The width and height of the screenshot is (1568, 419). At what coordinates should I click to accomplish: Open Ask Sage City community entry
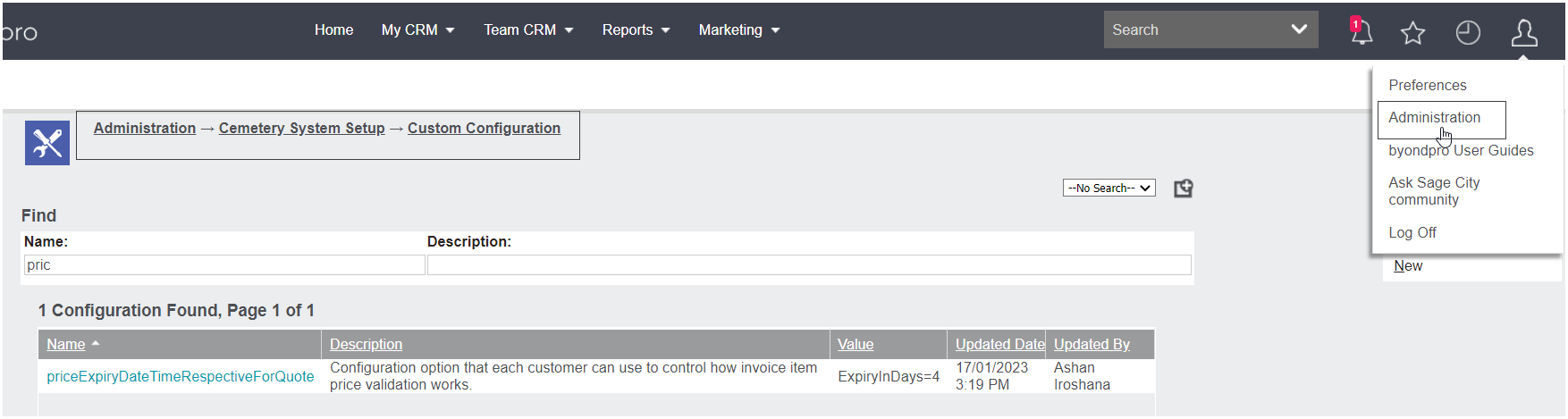tap(1434, 191)
